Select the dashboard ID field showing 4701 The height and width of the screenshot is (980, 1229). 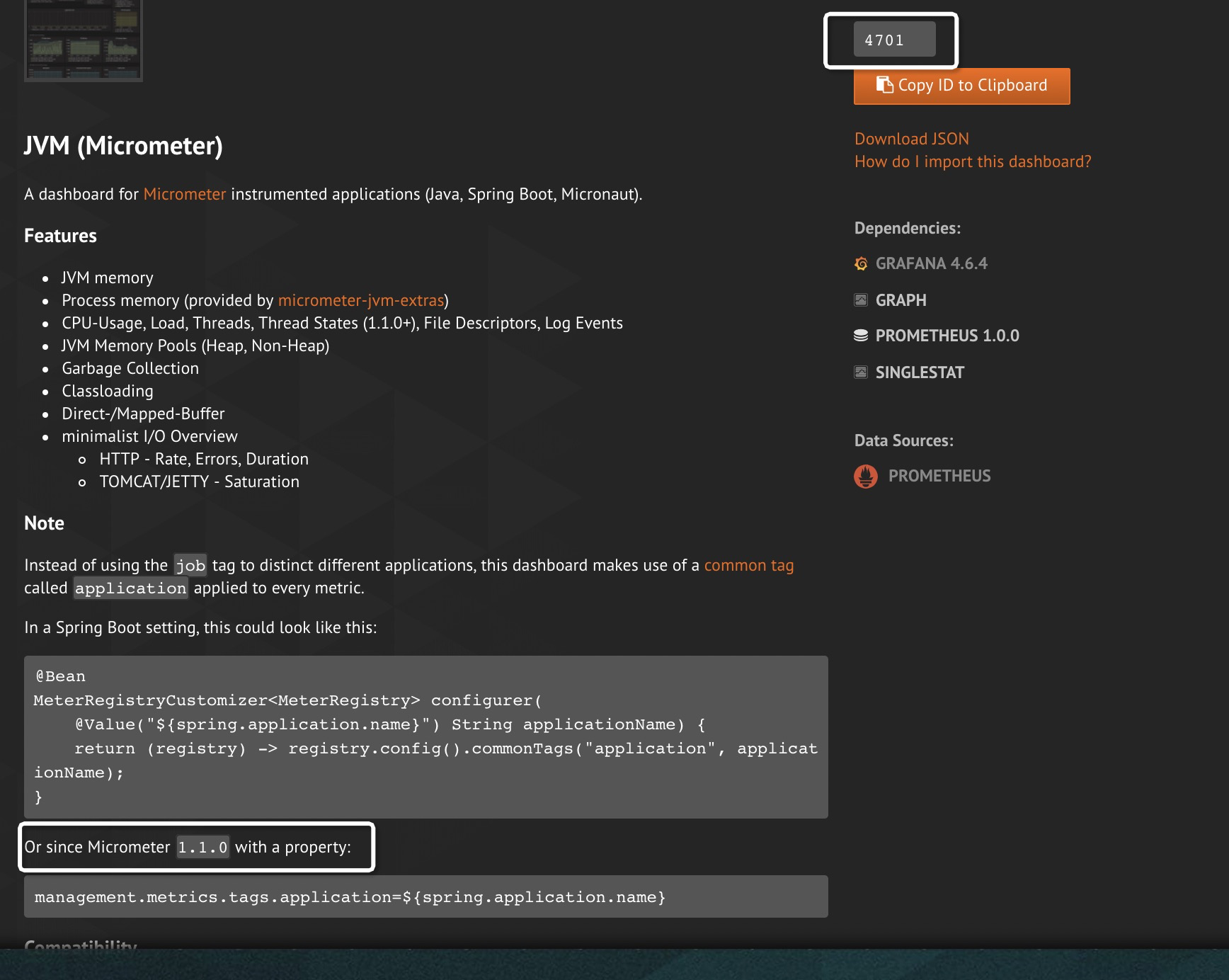point(894,40)
